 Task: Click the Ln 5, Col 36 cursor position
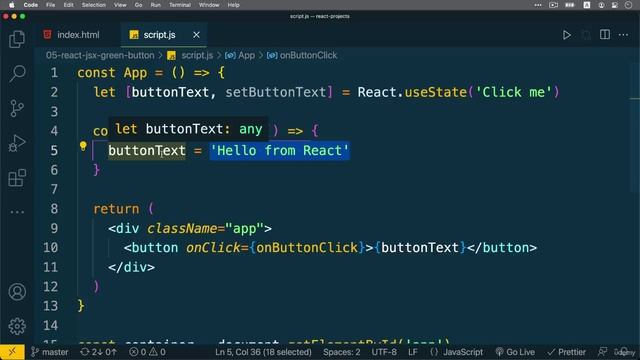[263, 352]
